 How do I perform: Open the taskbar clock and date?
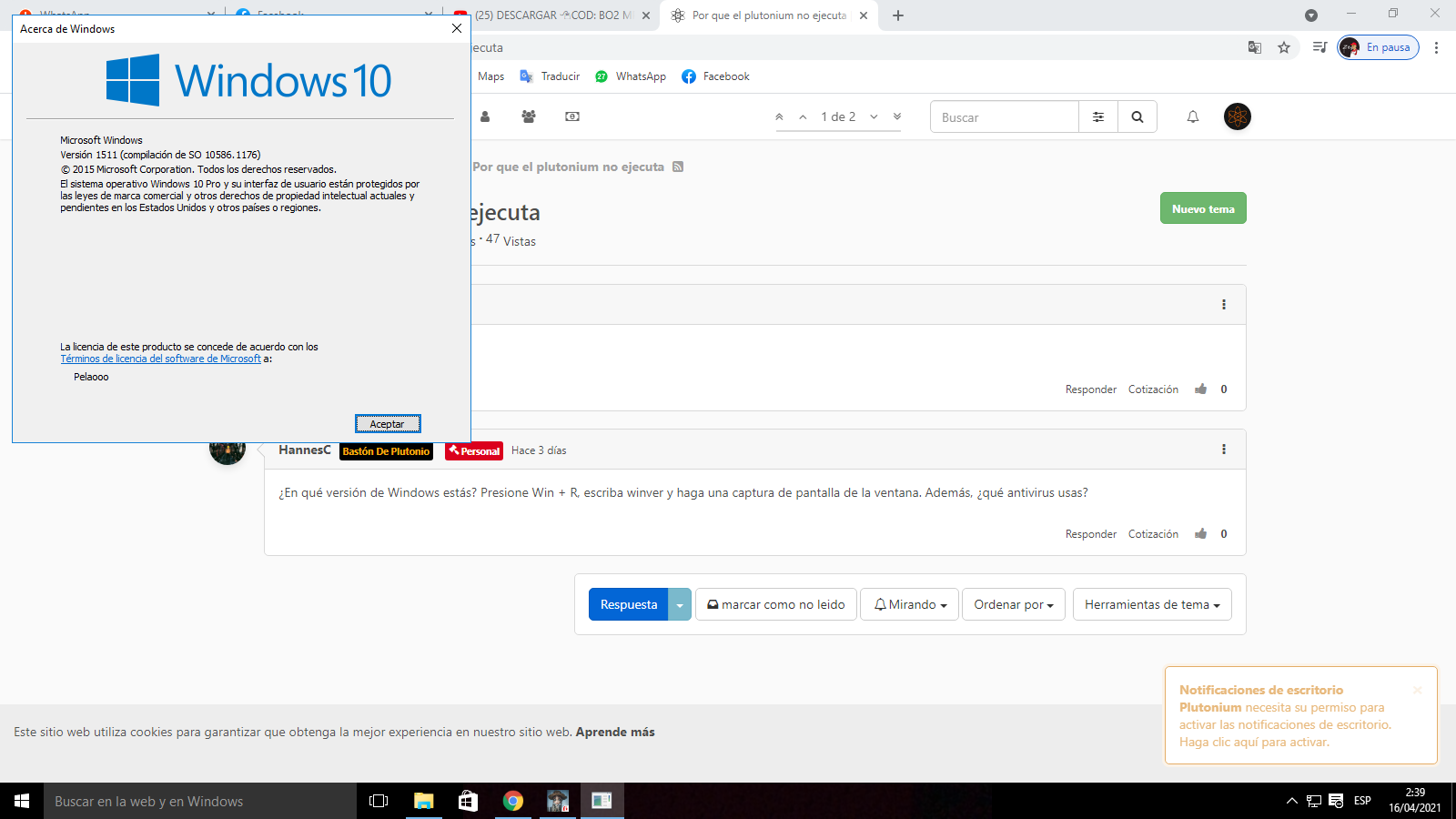click(x=1415, y=801)
